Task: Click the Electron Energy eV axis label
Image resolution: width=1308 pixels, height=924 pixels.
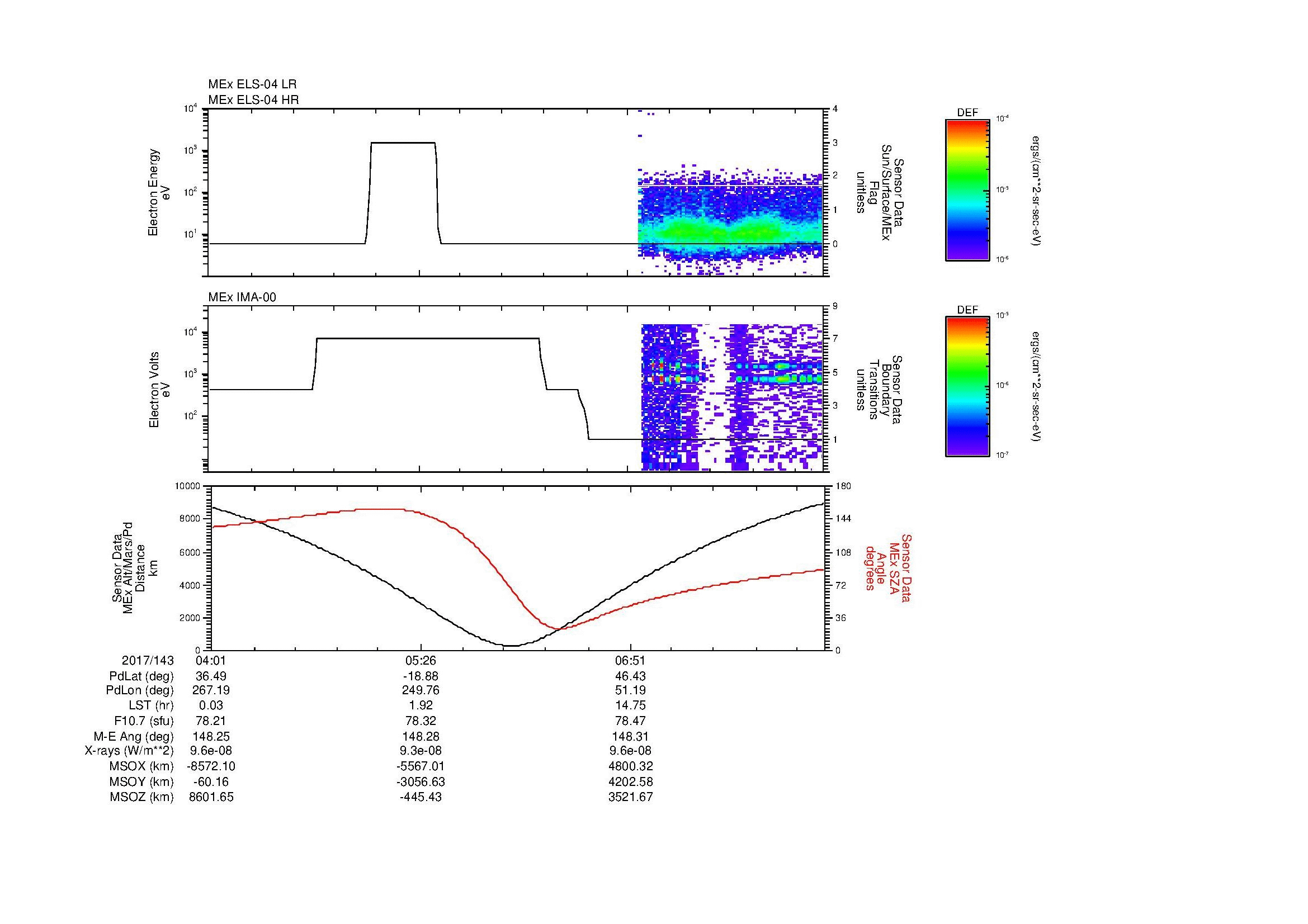Action: click(158, 192)
